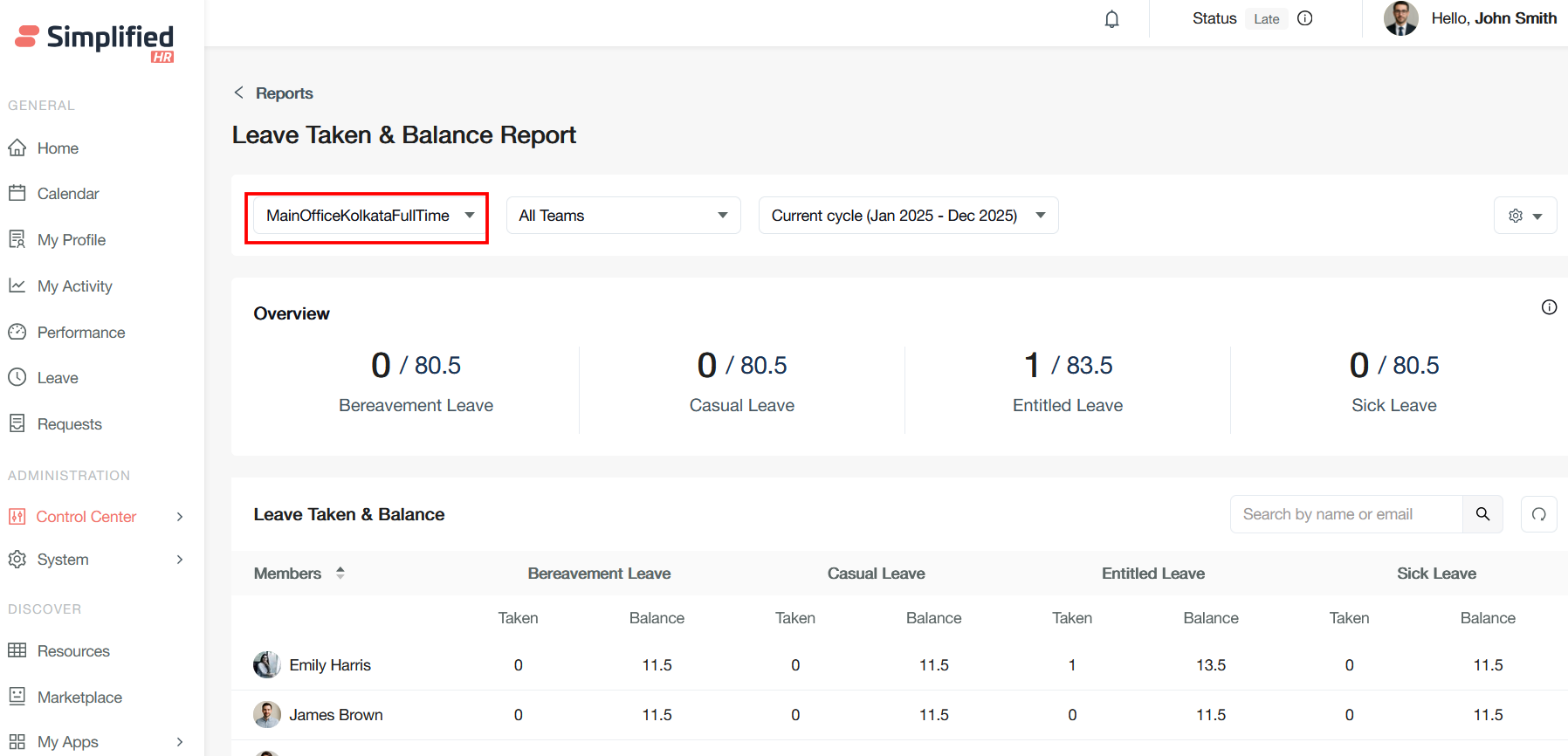
Task: Go to the Requests page
Action: [69, 424]
